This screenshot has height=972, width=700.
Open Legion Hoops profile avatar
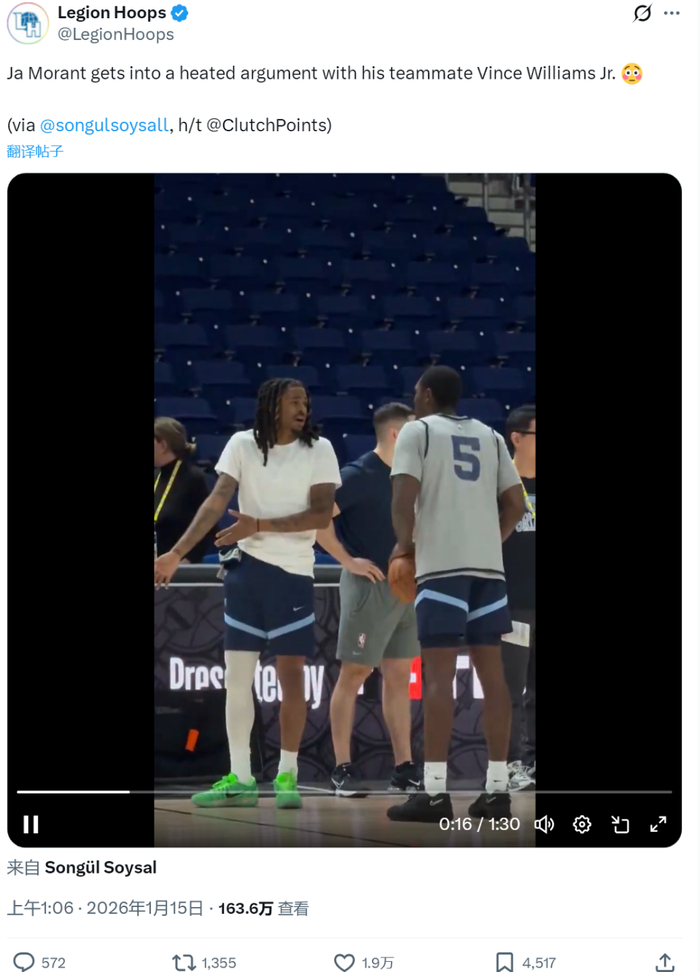point(27,24)
